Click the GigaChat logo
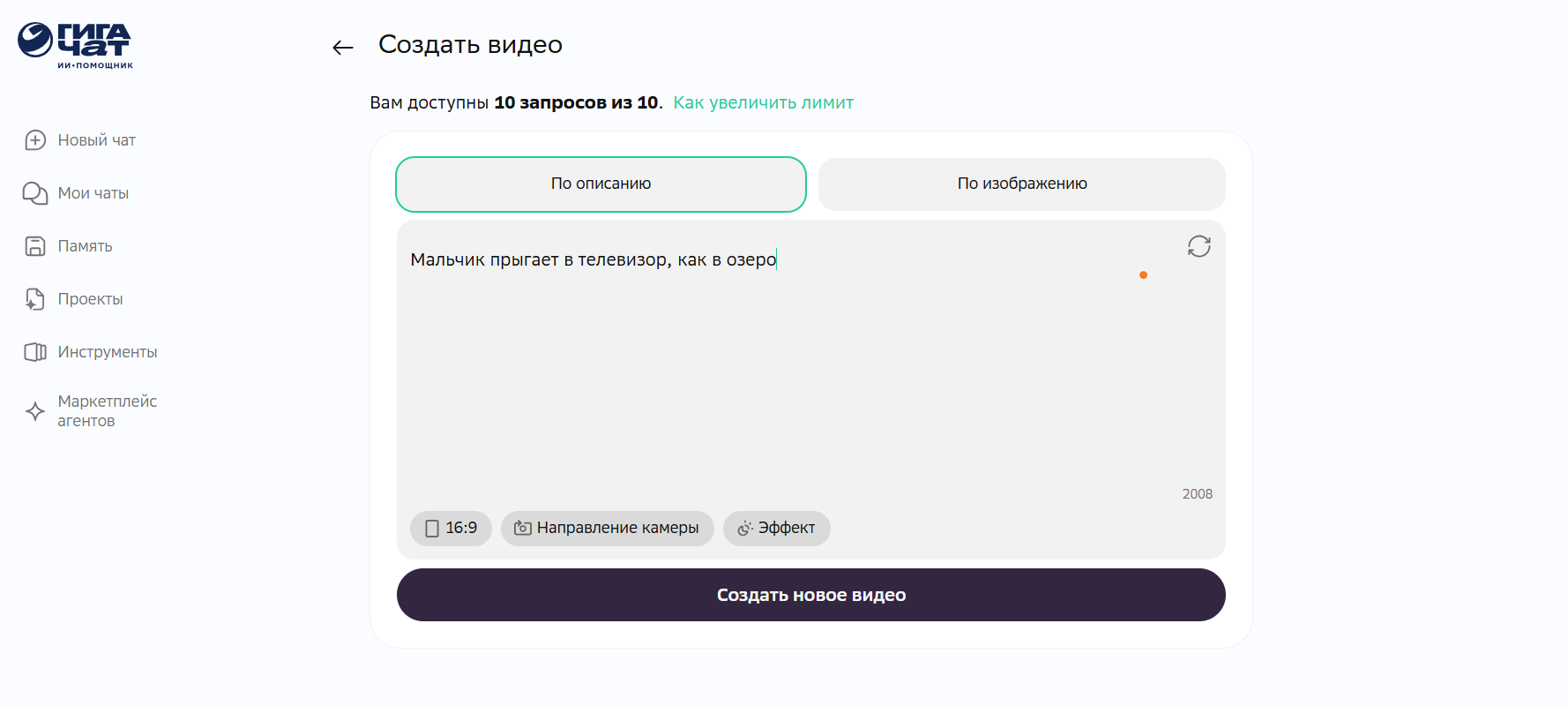 click(x=75, y=45)
